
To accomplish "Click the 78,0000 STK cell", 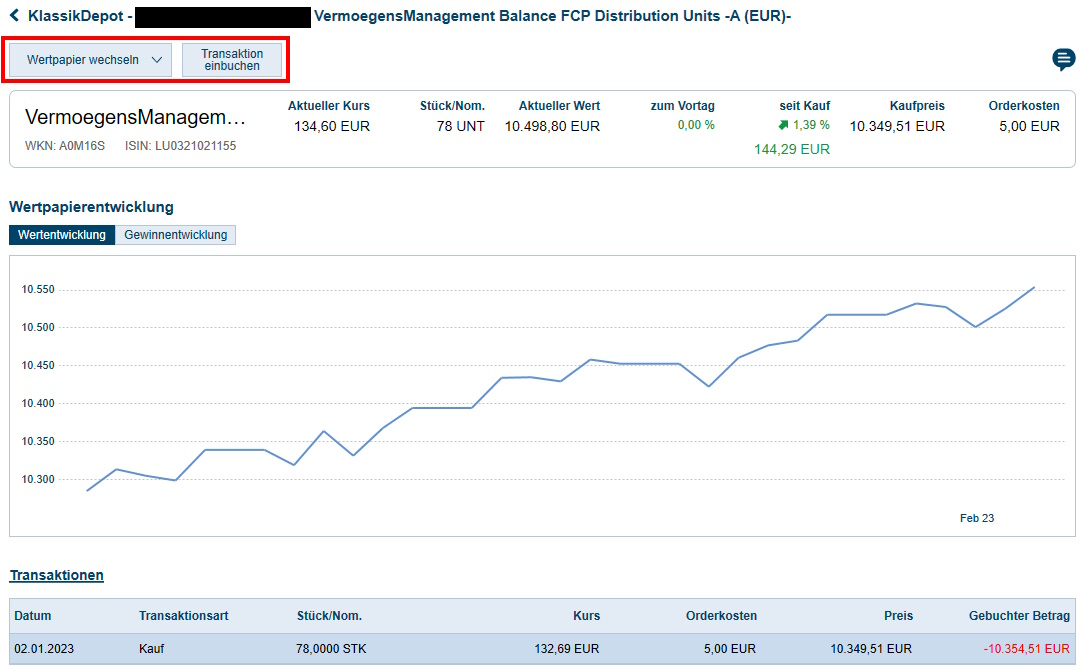I will click(331, 649).
